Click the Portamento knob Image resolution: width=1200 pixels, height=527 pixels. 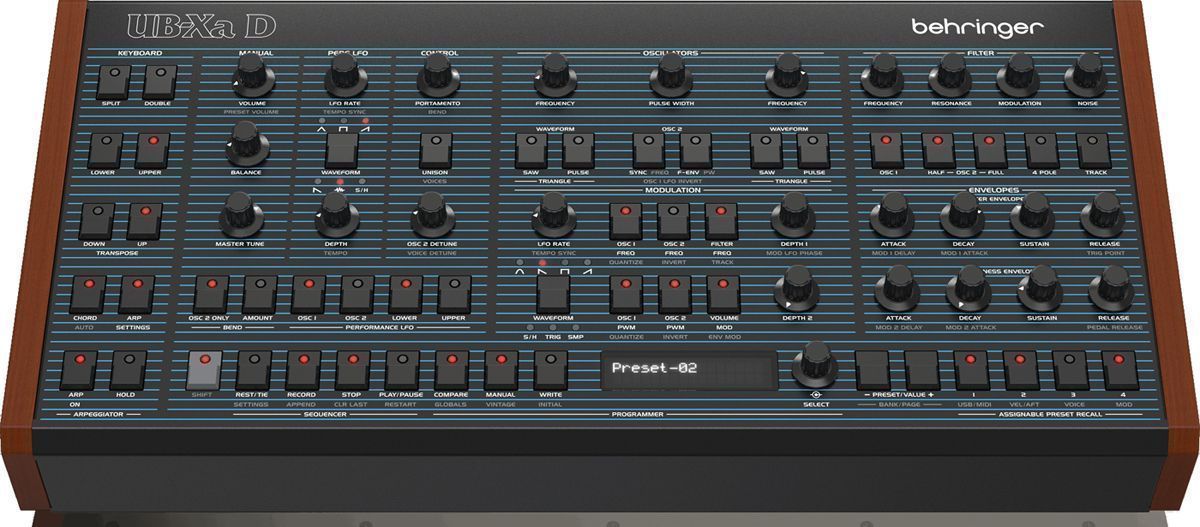tap(438, 75)
